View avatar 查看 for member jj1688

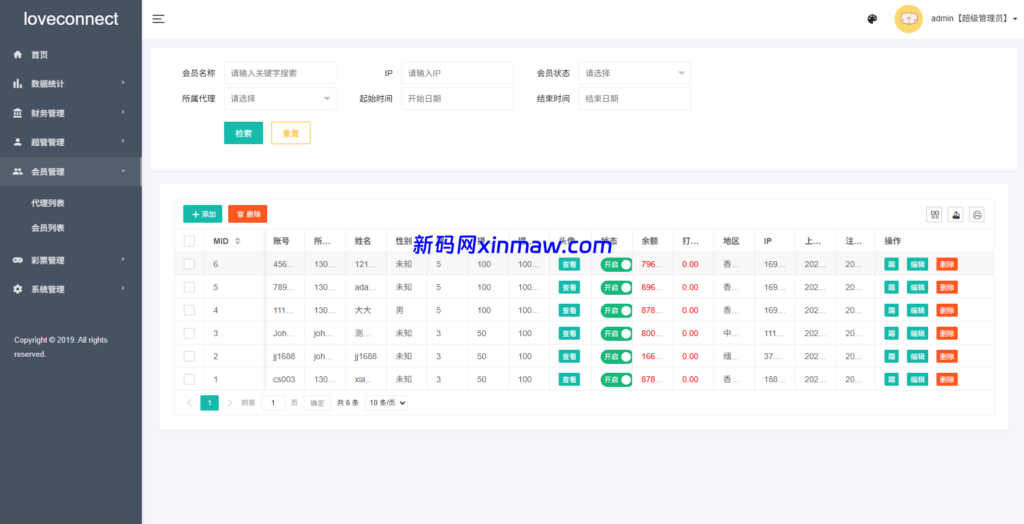point(569,356)
